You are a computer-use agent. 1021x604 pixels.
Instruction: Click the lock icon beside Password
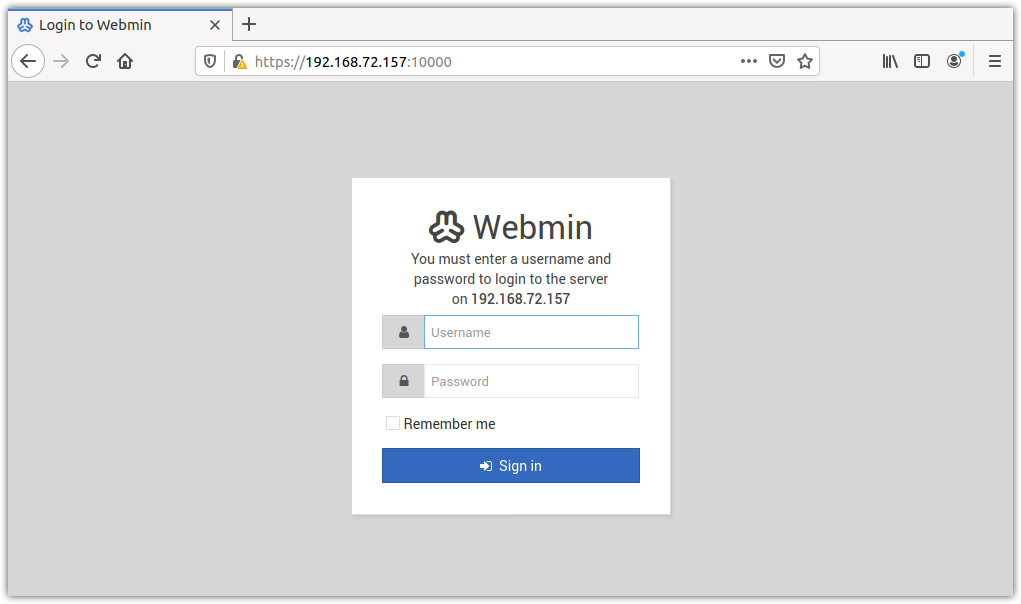tap(404, 381)
